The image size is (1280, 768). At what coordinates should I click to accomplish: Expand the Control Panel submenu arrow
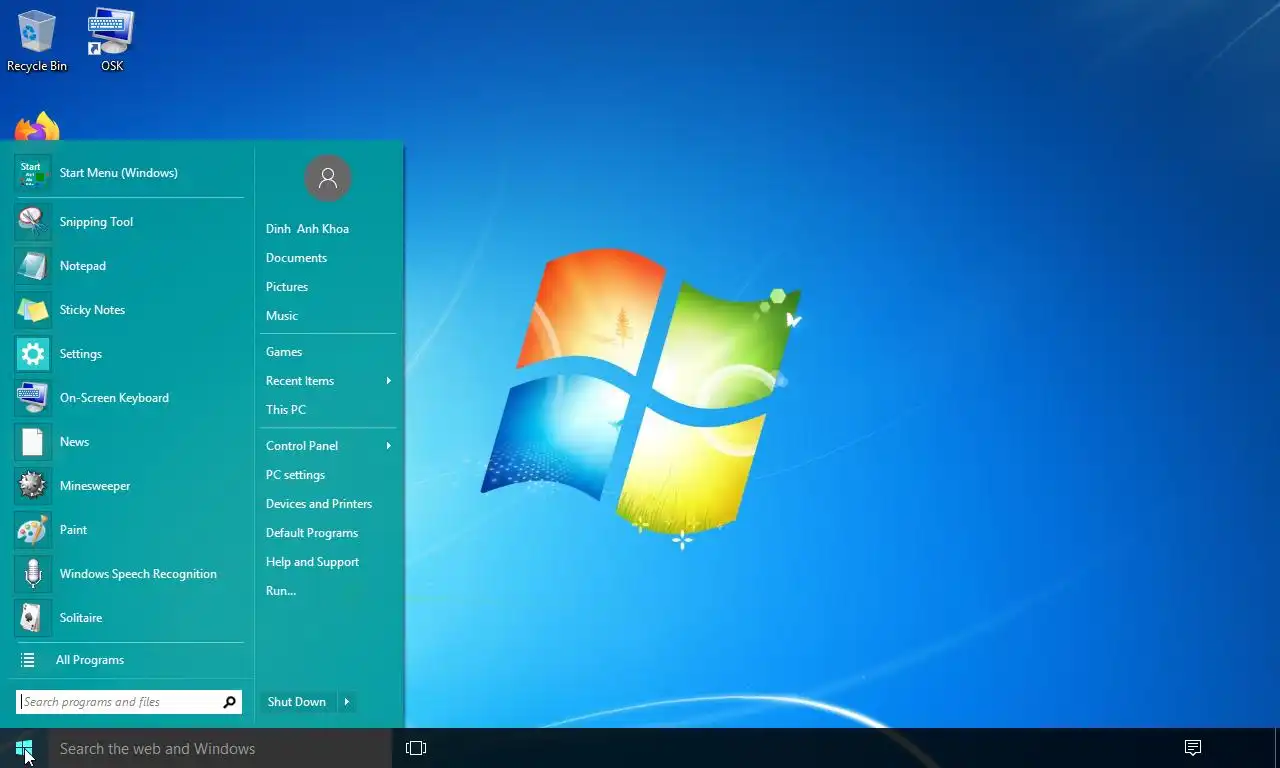point(388,446)
